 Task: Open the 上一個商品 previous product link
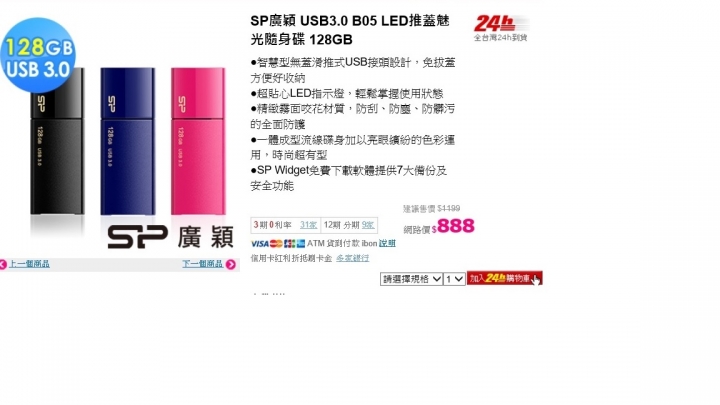pyautogui.click(x=29, y=264)
